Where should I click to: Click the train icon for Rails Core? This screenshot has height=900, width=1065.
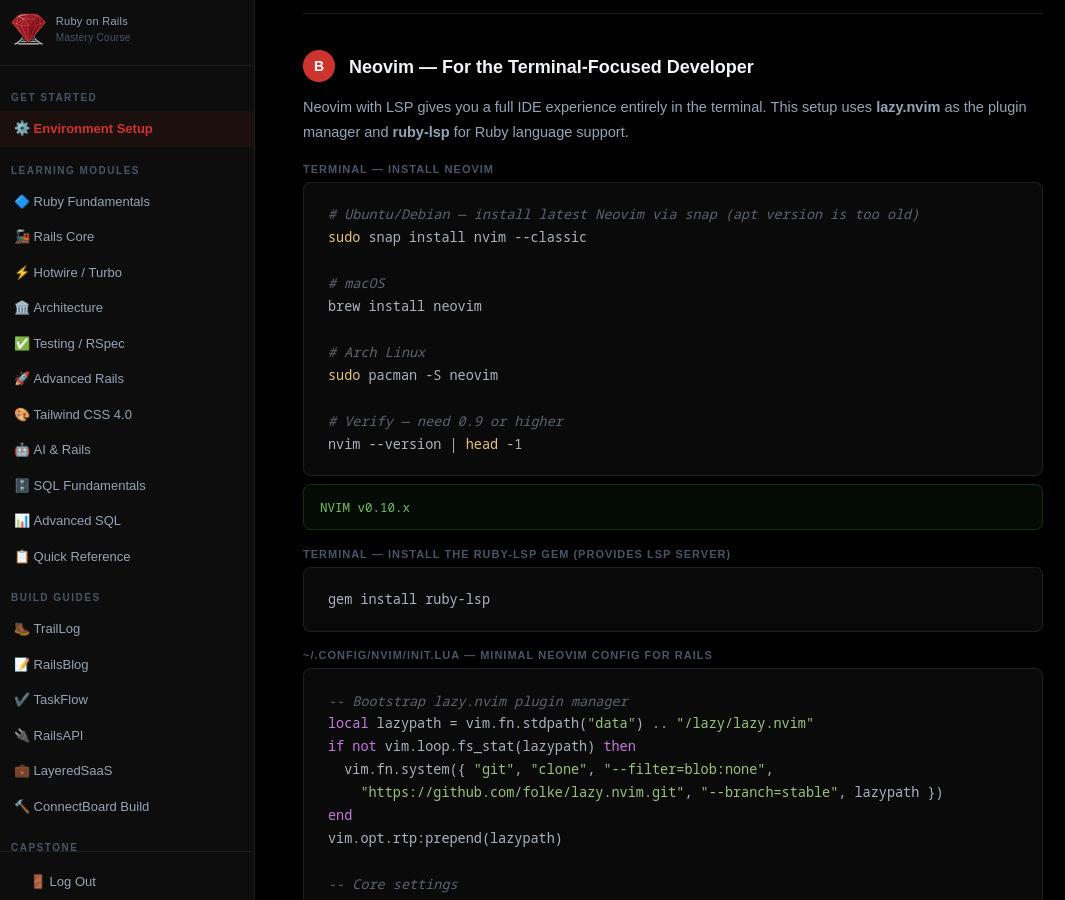click(x=22, y=236)
